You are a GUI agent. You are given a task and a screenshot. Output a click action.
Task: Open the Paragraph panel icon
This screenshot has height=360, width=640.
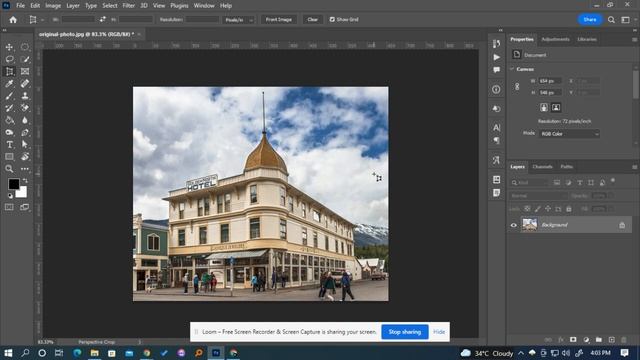click(496, 140)
